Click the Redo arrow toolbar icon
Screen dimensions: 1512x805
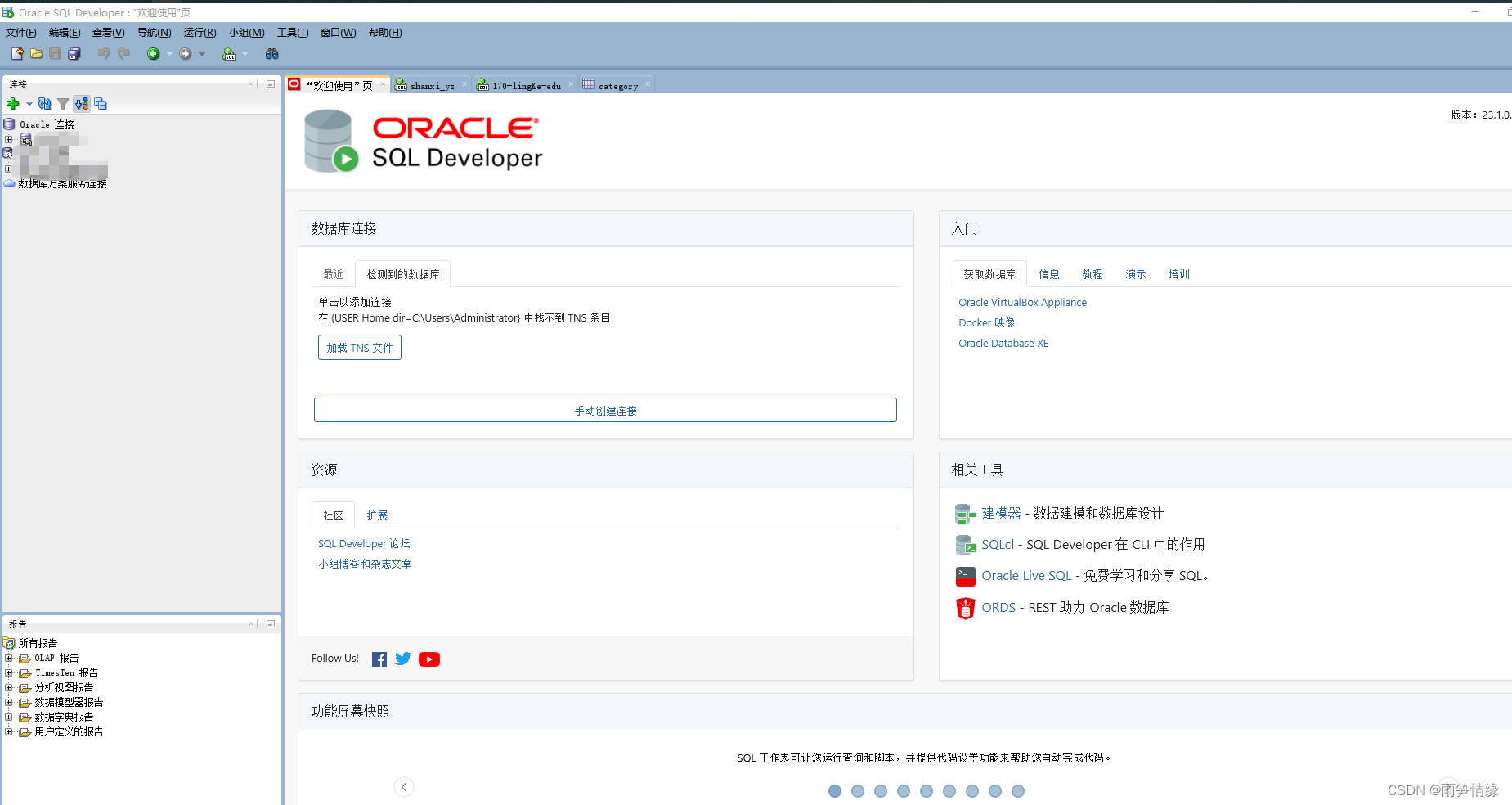(123, 53)
